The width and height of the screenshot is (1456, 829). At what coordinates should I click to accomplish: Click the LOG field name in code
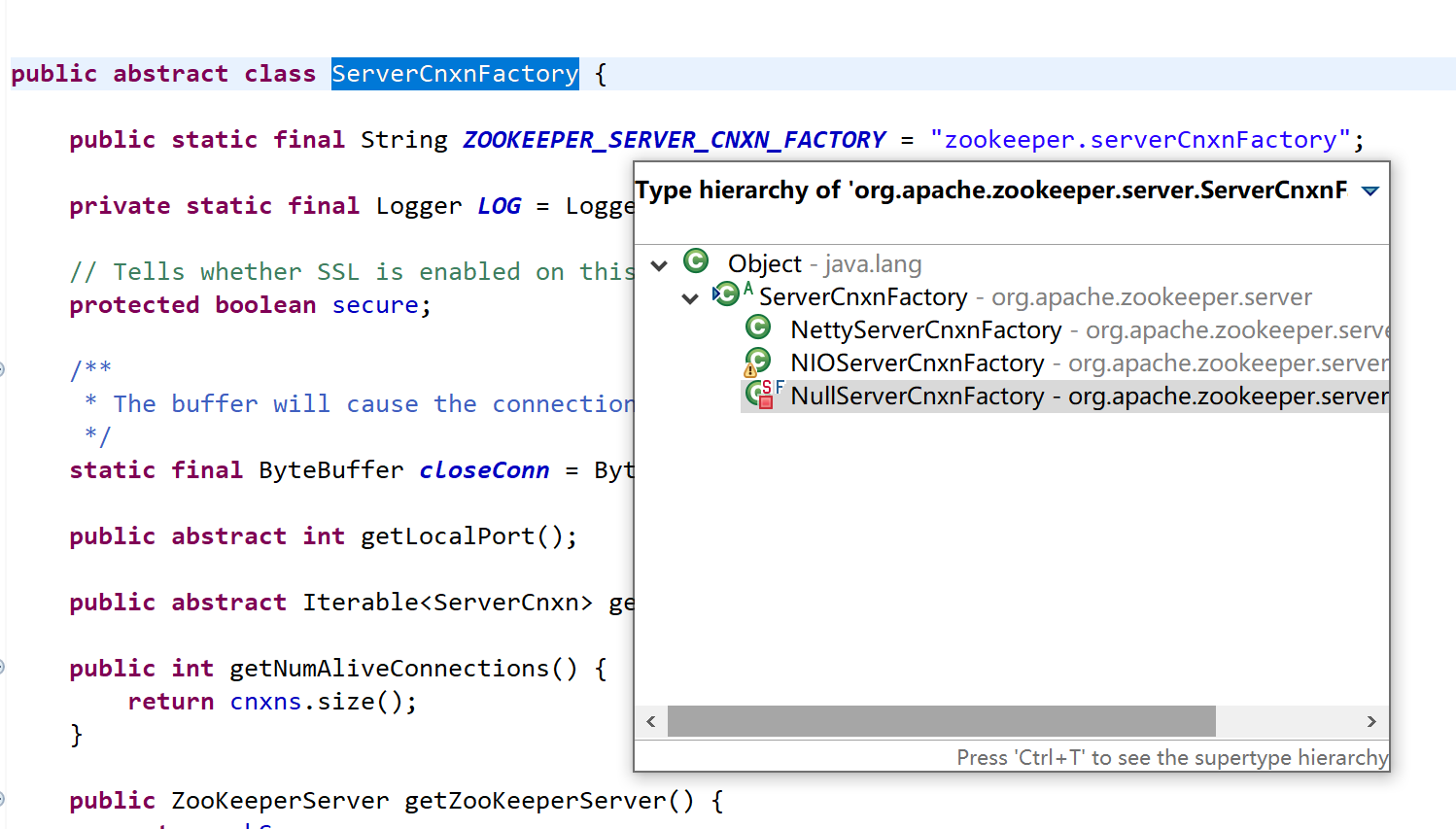499,206
